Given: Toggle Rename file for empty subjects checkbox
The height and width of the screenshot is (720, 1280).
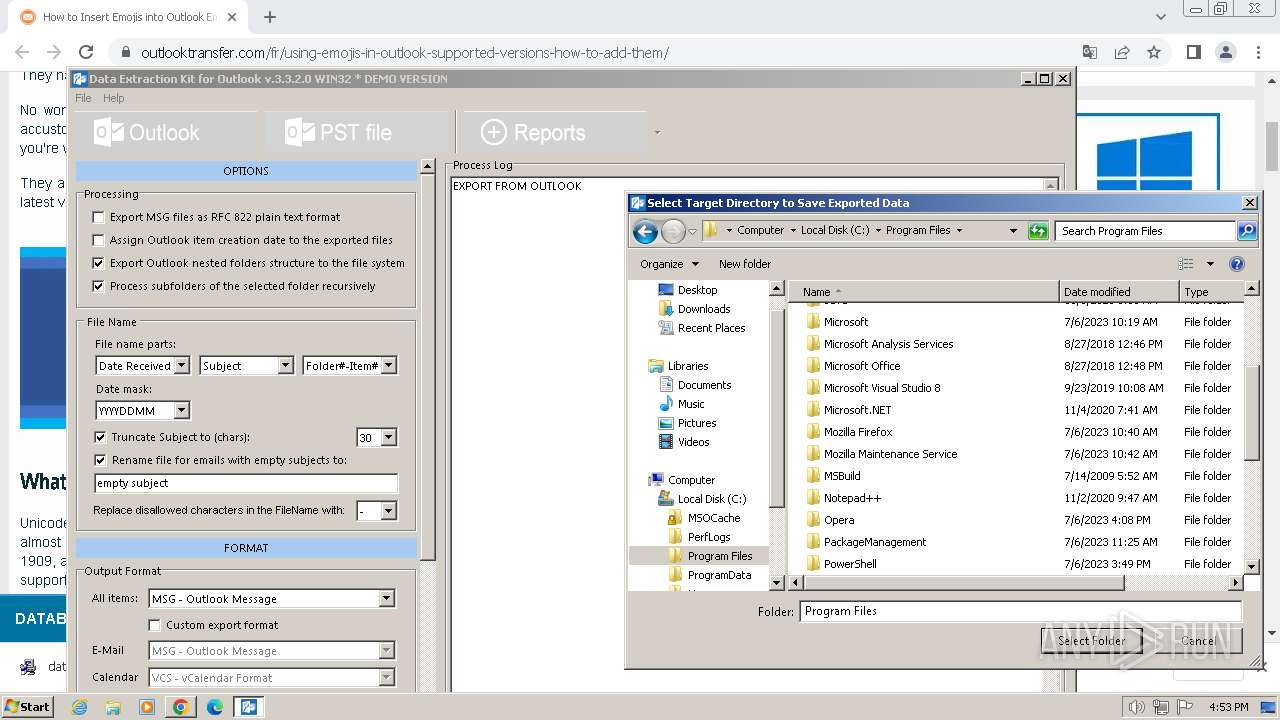Looking at the screenshot, I should (x=100, y=460).
